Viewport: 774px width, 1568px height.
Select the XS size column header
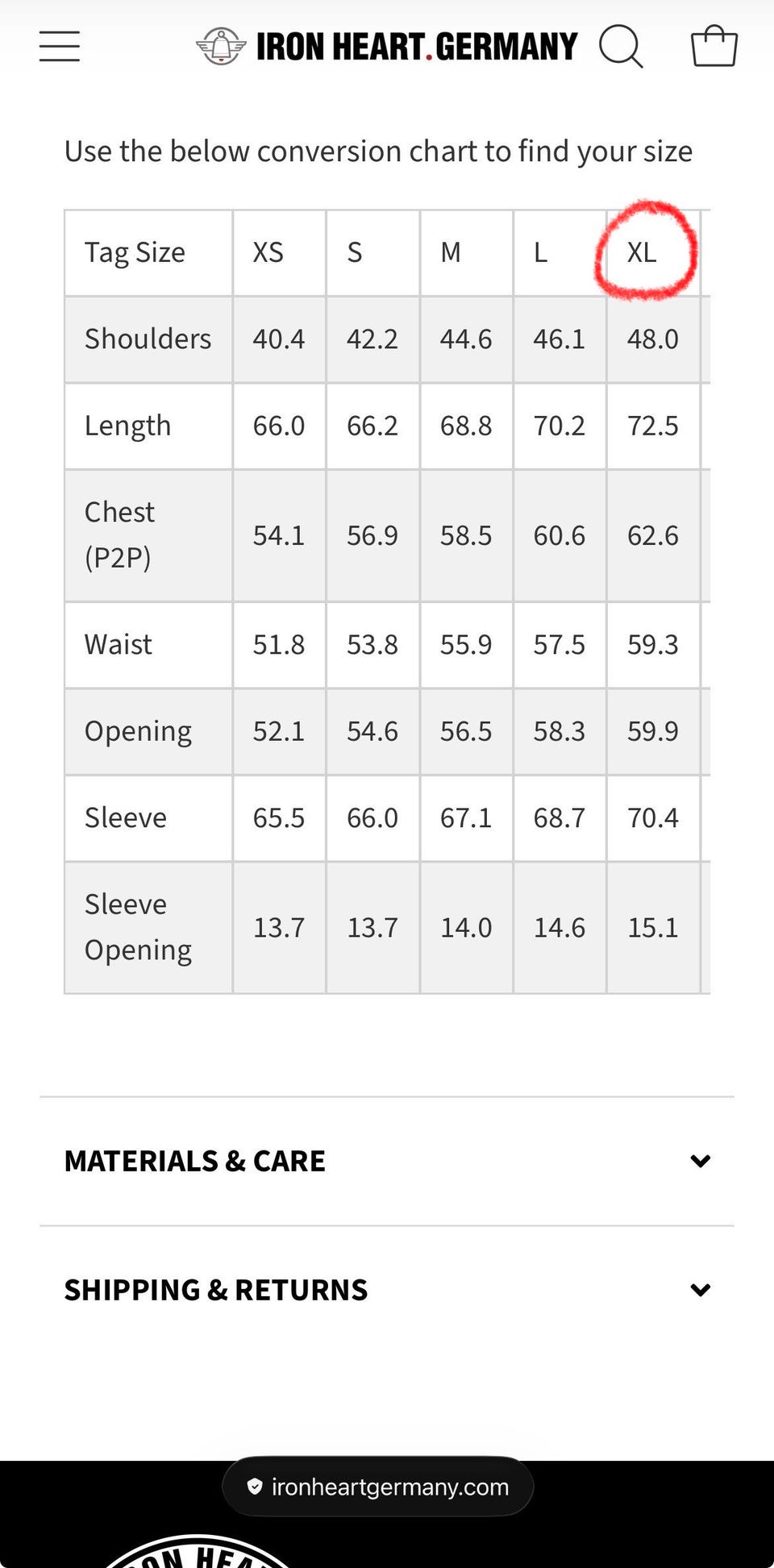coord(268,252)
